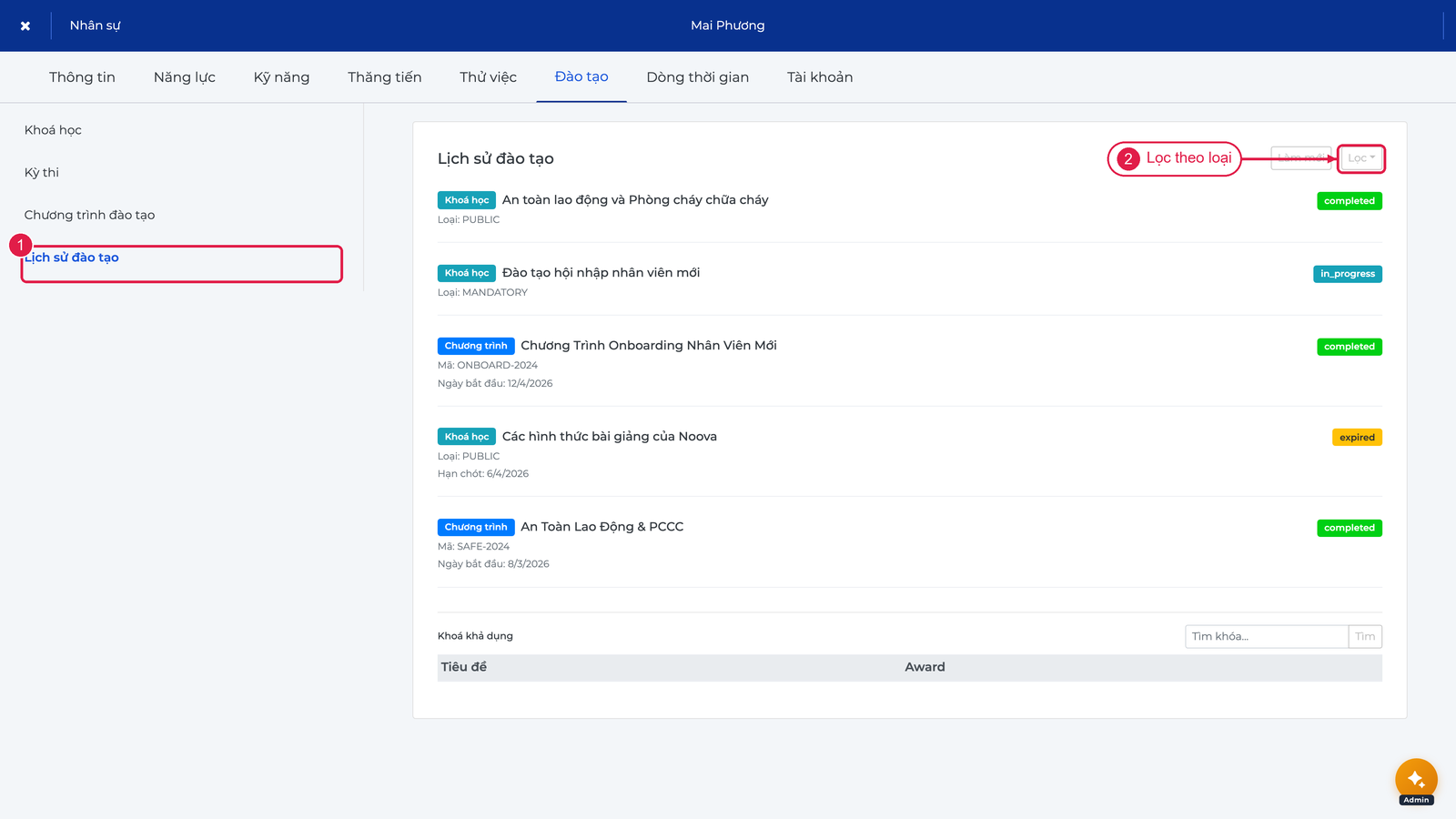
Task: Open the Kỹ năng tab
Action: pyautogui.click(x=281, y=77)
